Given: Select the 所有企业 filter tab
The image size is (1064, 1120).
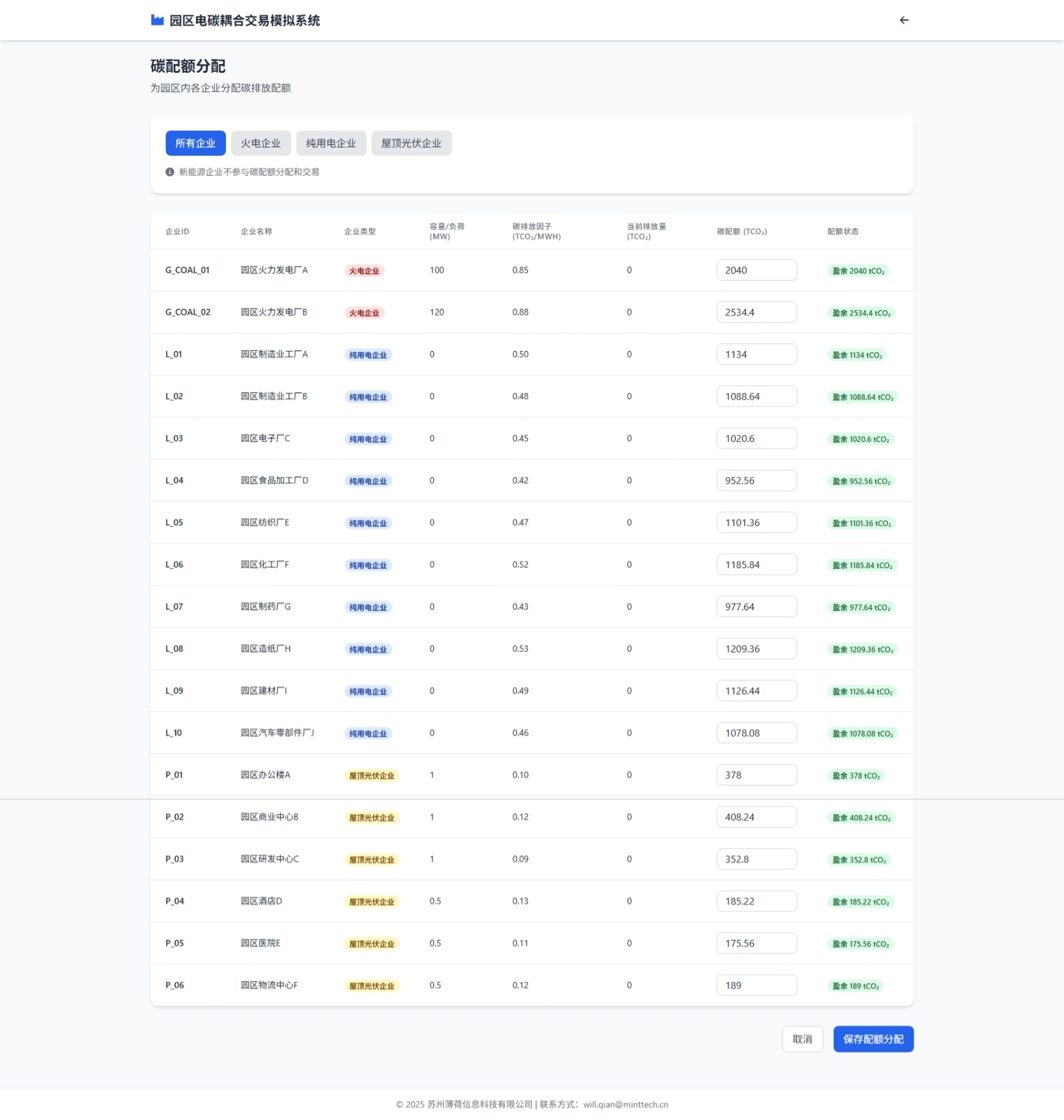Looking at the screenshot, I should tap(195, 143).
